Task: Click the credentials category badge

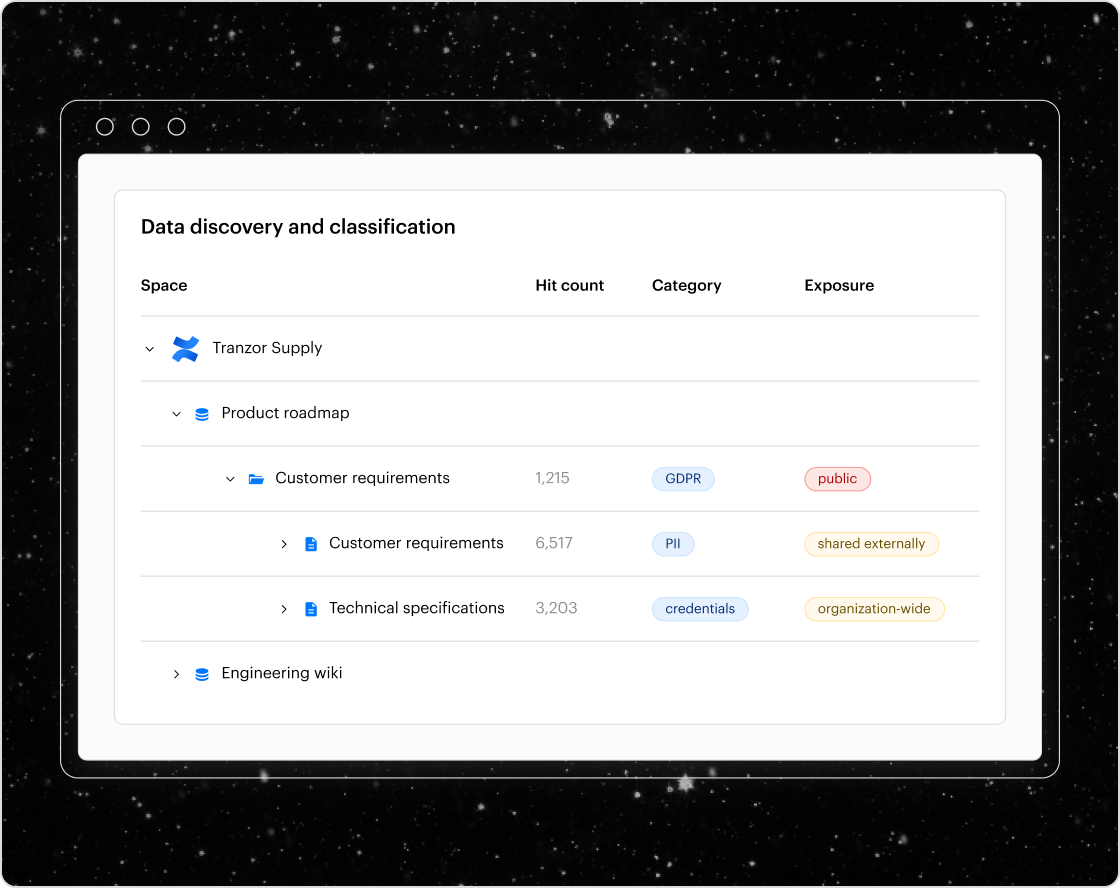Action: 700,609
